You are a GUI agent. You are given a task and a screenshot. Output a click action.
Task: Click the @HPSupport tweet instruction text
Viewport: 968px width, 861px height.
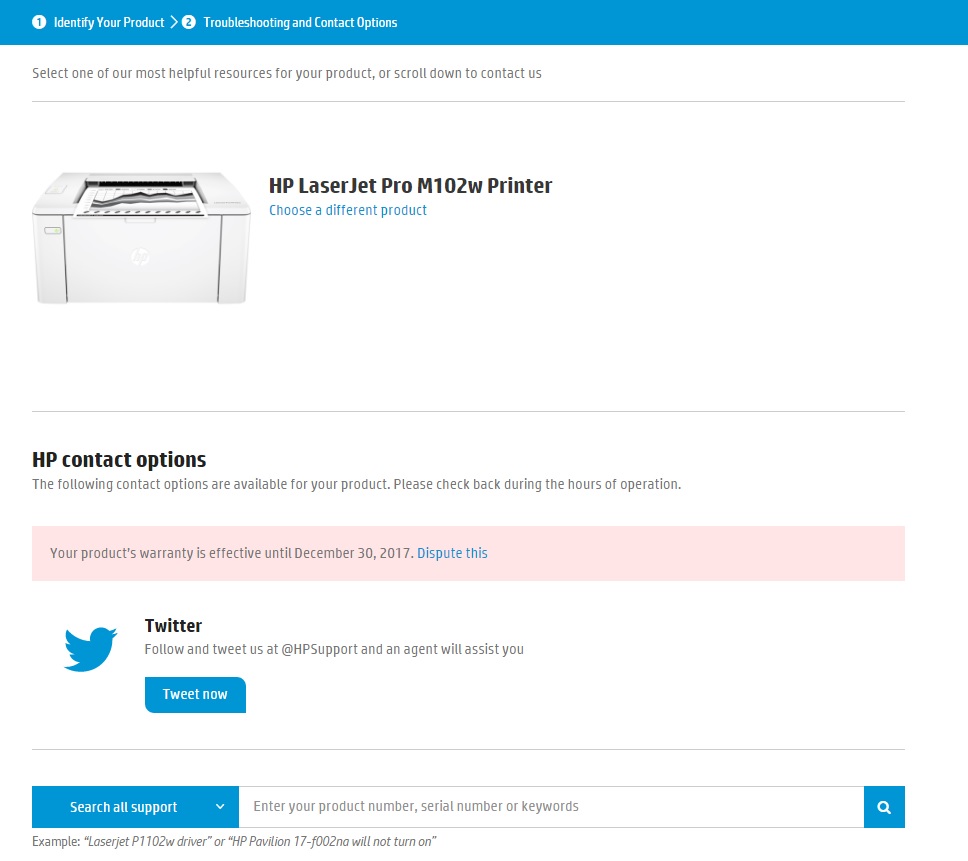(x=334, y=649)
